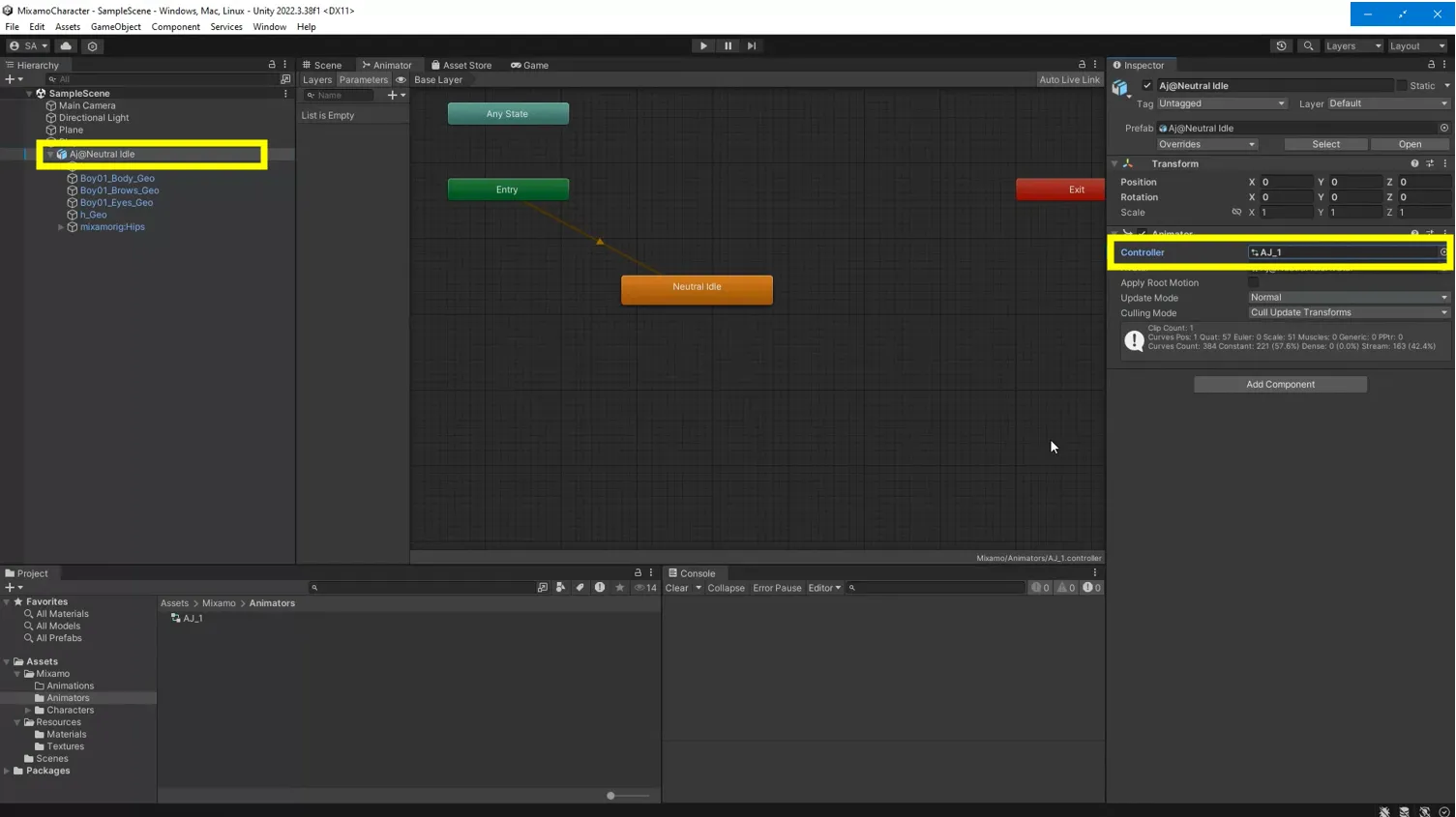The height and width of the screenshot is (817, 1456).
Task: Open the Update Mode dropdown
Action: coord(1347,297)
